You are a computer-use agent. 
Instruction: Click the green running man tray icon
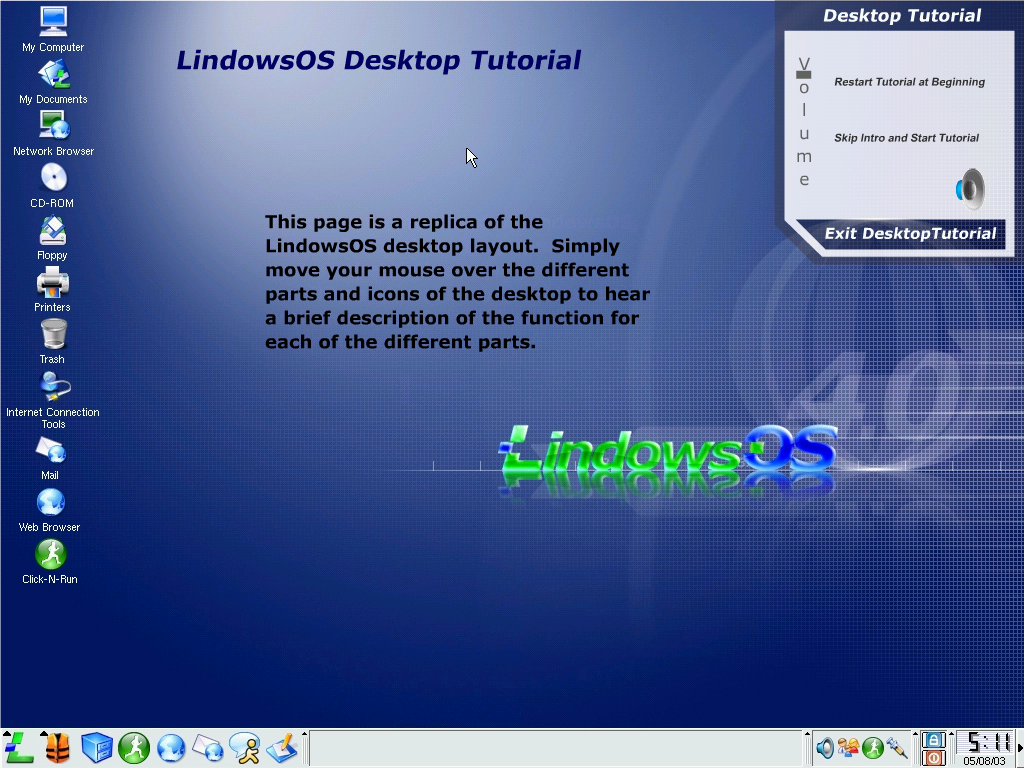[873, 748]
